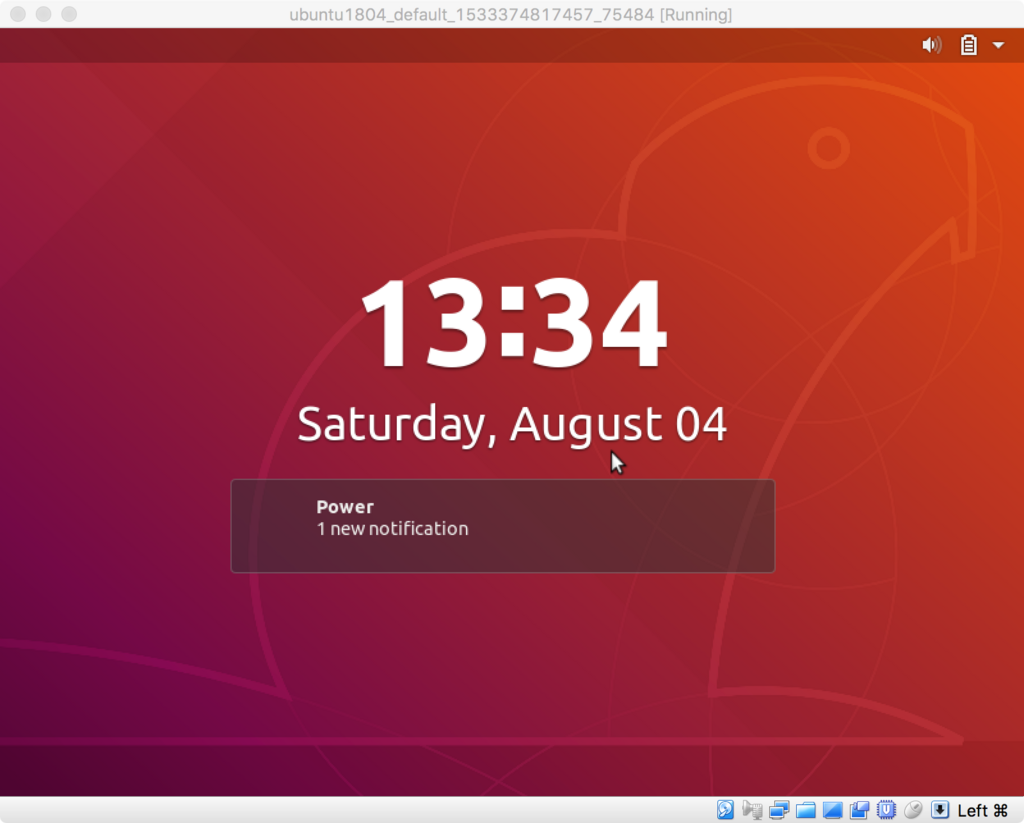
Task: Click the battery power icon
Action: click(968, 45)
